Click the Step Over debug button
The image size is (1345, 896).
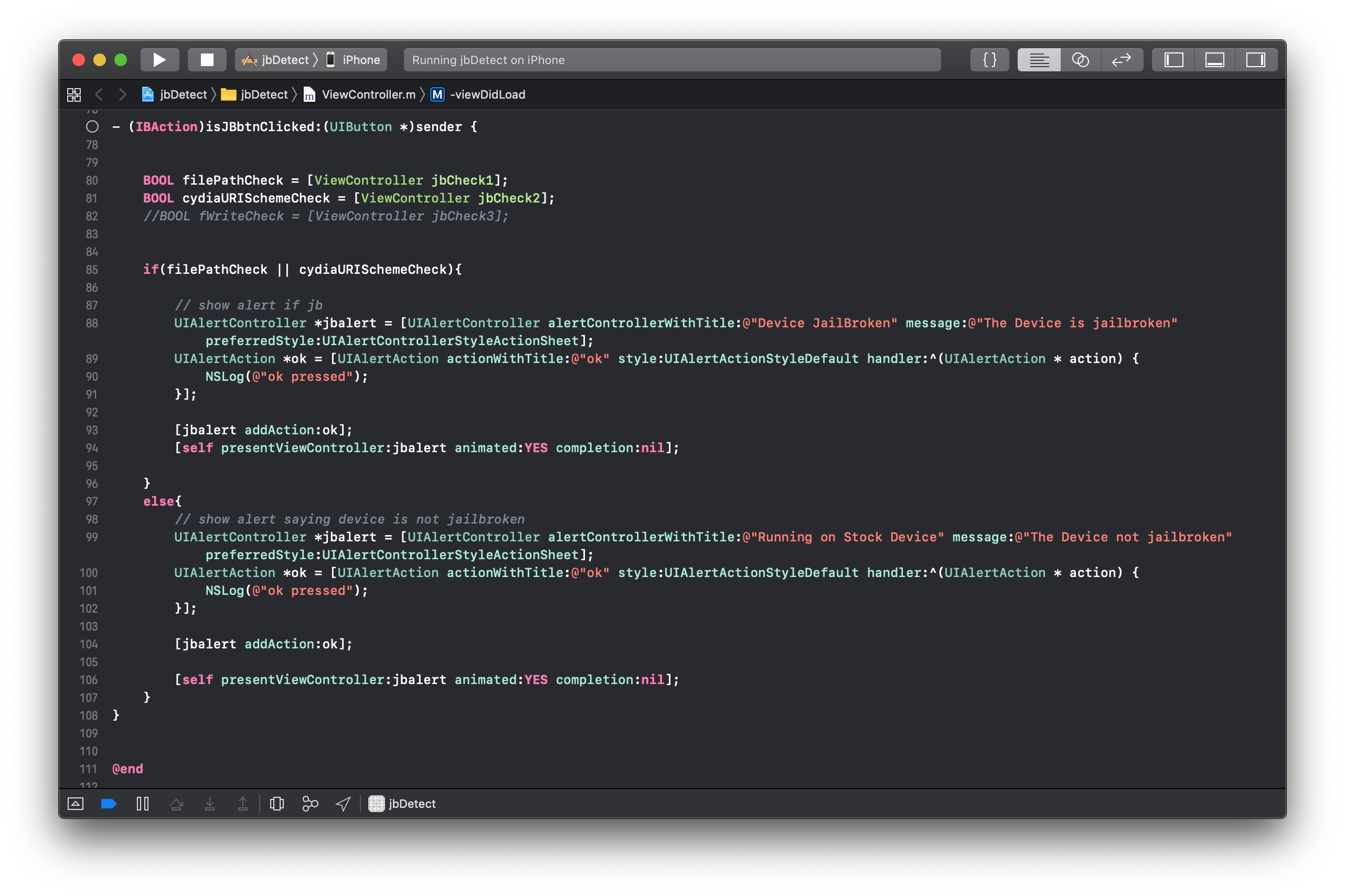[176, 804]
